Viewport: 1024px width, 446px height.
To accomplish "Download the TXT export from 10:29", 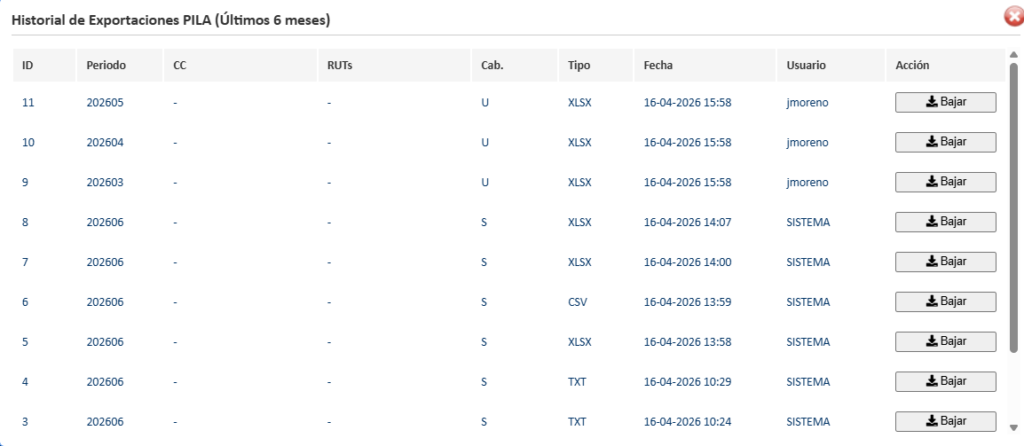I will [x=945, y=382].
